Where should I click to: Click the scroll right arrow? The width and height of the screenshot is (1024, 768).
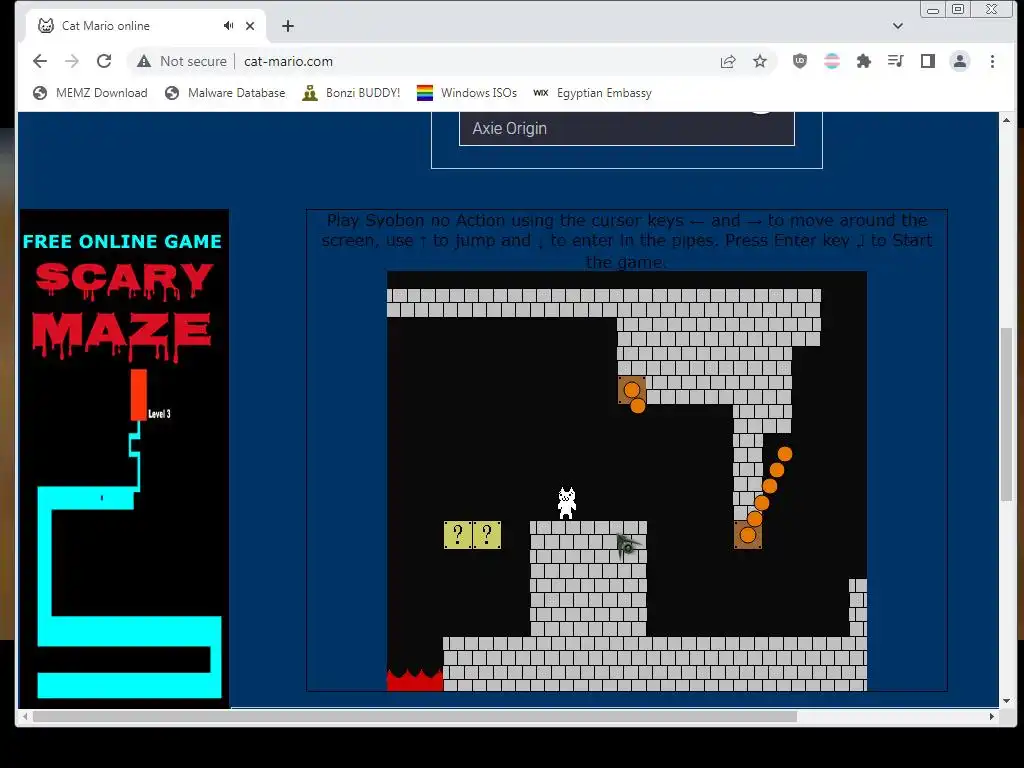[x=991, y=716]
